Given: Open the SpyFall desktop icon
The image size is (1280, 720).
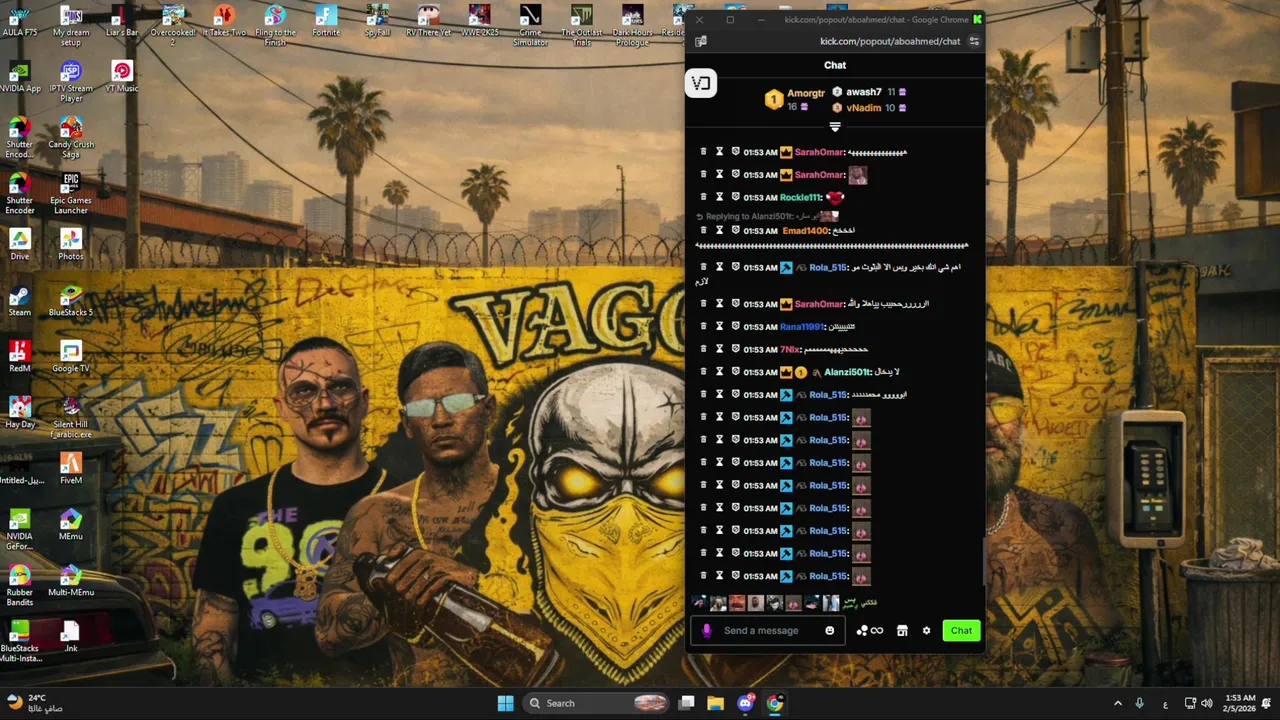Looking at the screenshot, I should click(377, 21).
